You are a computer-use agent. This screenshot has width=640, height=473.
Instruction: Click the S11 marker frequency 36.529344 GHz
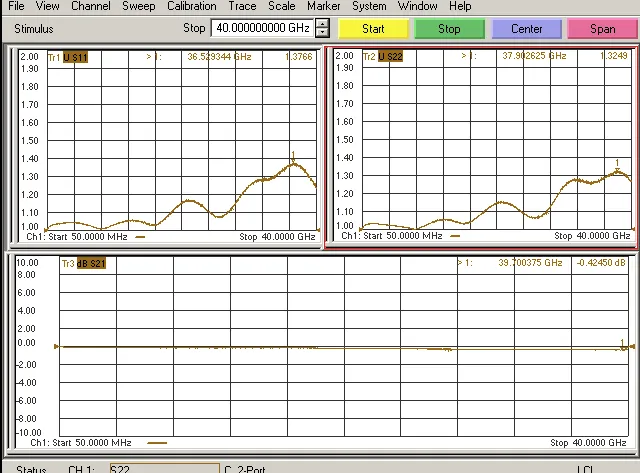219,57
